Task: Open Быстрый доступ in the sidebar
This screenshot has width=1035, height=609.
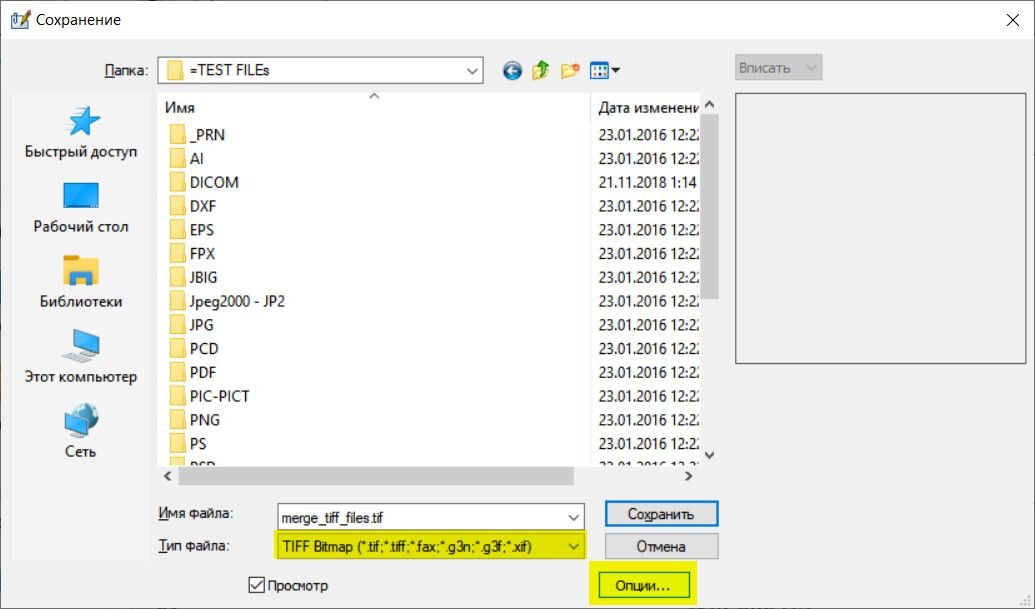Action: click(x=81, y=133)
